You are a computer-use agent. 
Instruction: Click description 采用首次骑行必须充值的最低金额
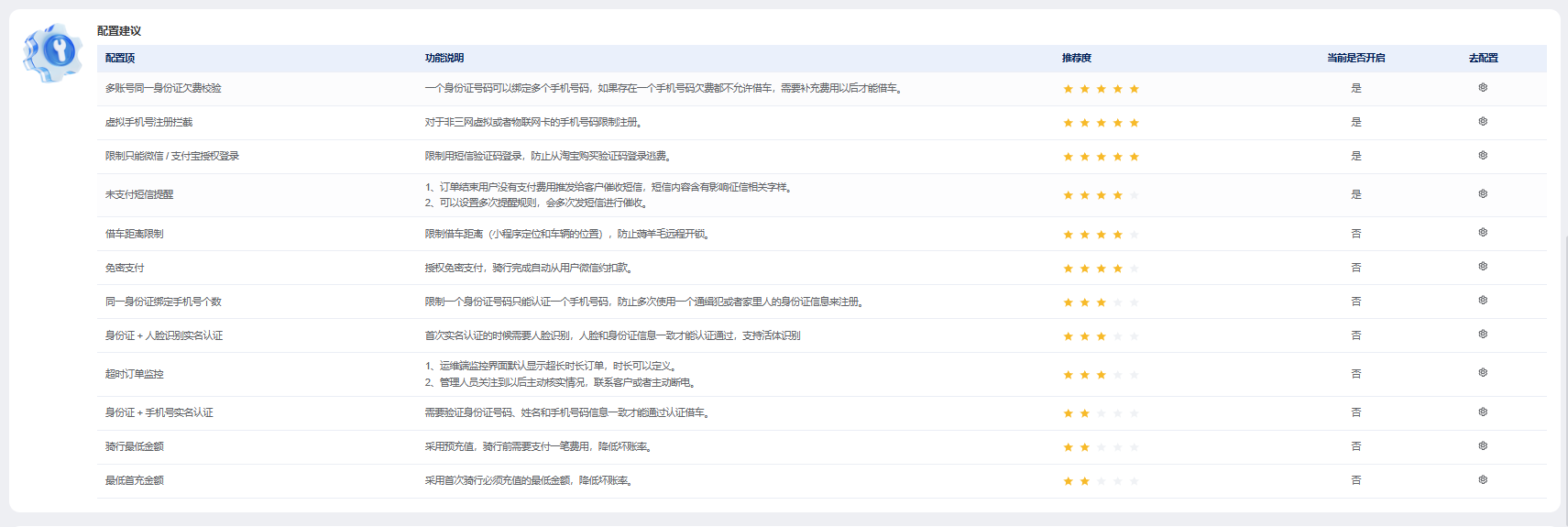point(529,481)
